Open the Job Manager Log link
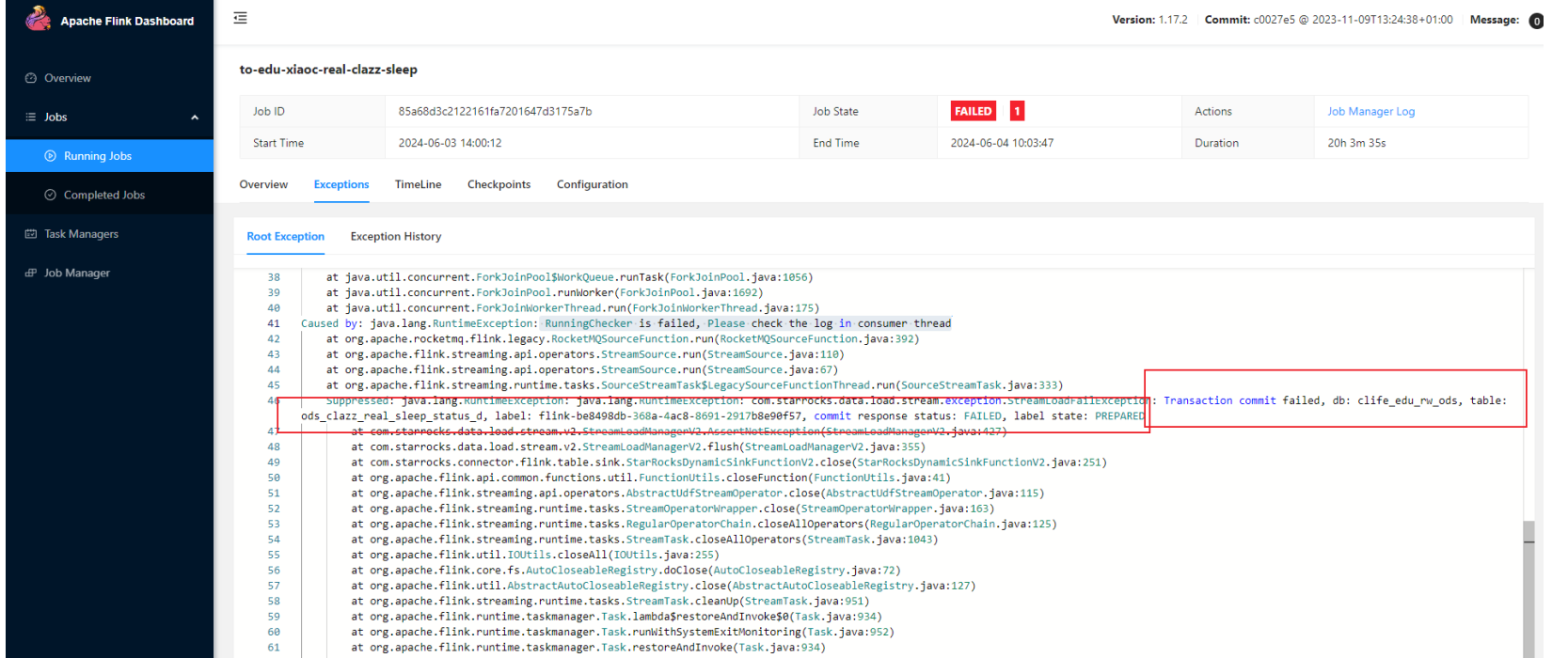 click(x=1371, y=111)
